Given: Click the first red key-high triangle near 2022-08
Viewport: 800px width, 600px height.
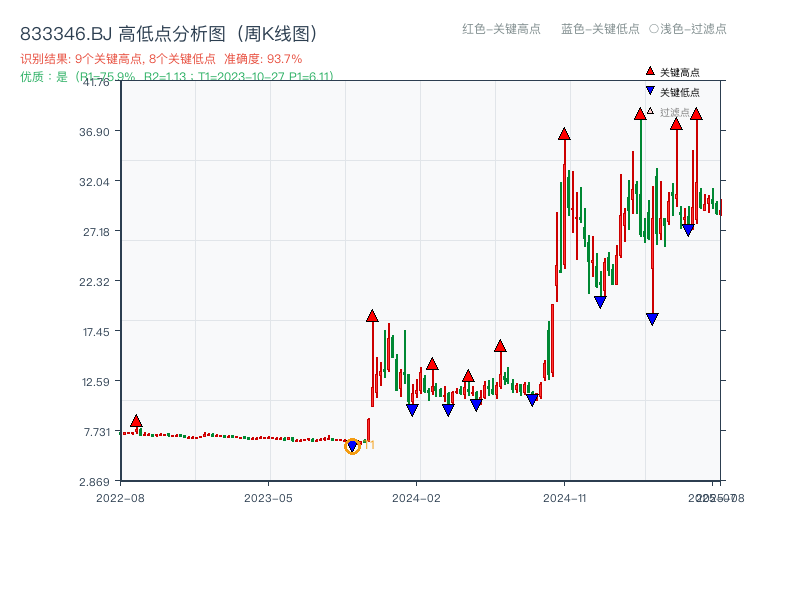Looking at the screenshot, I should 135,422.
